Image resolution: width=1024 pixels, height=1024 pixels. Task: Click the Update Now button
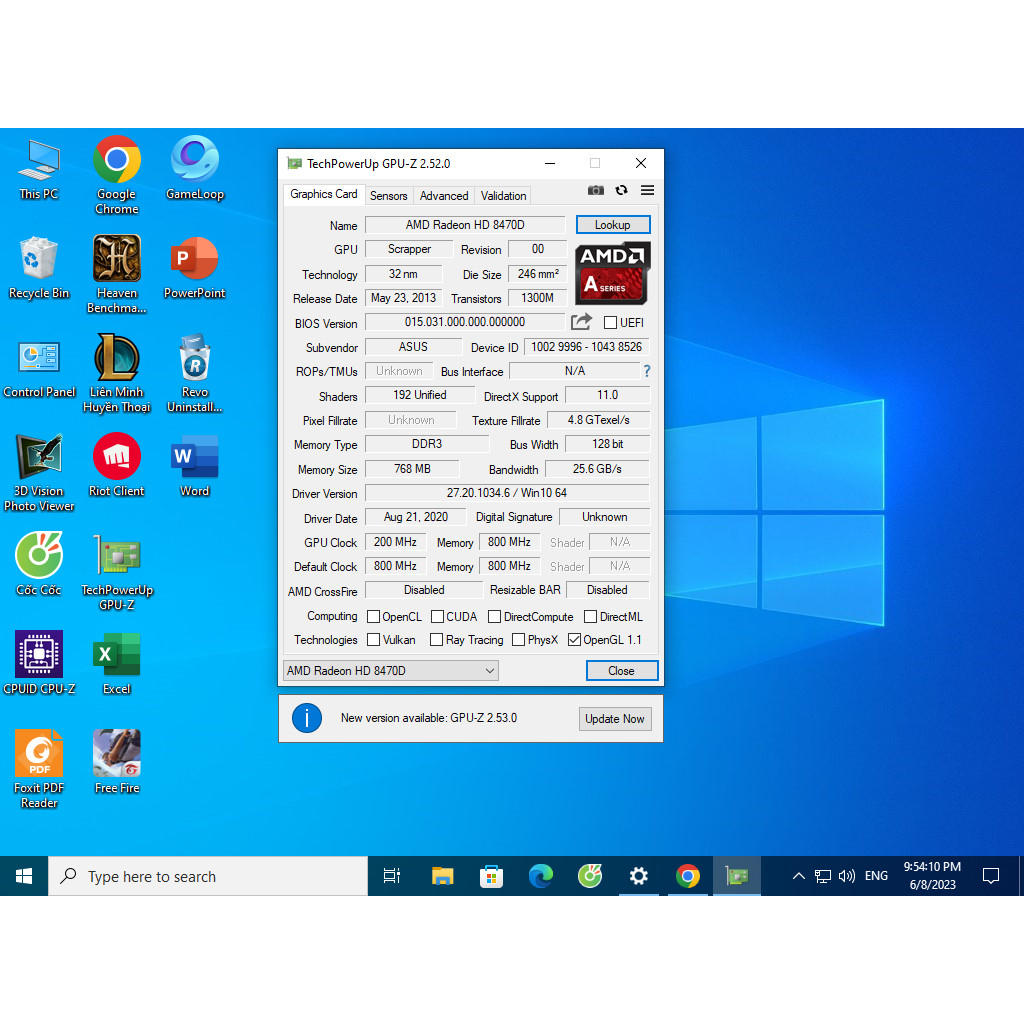615,719
